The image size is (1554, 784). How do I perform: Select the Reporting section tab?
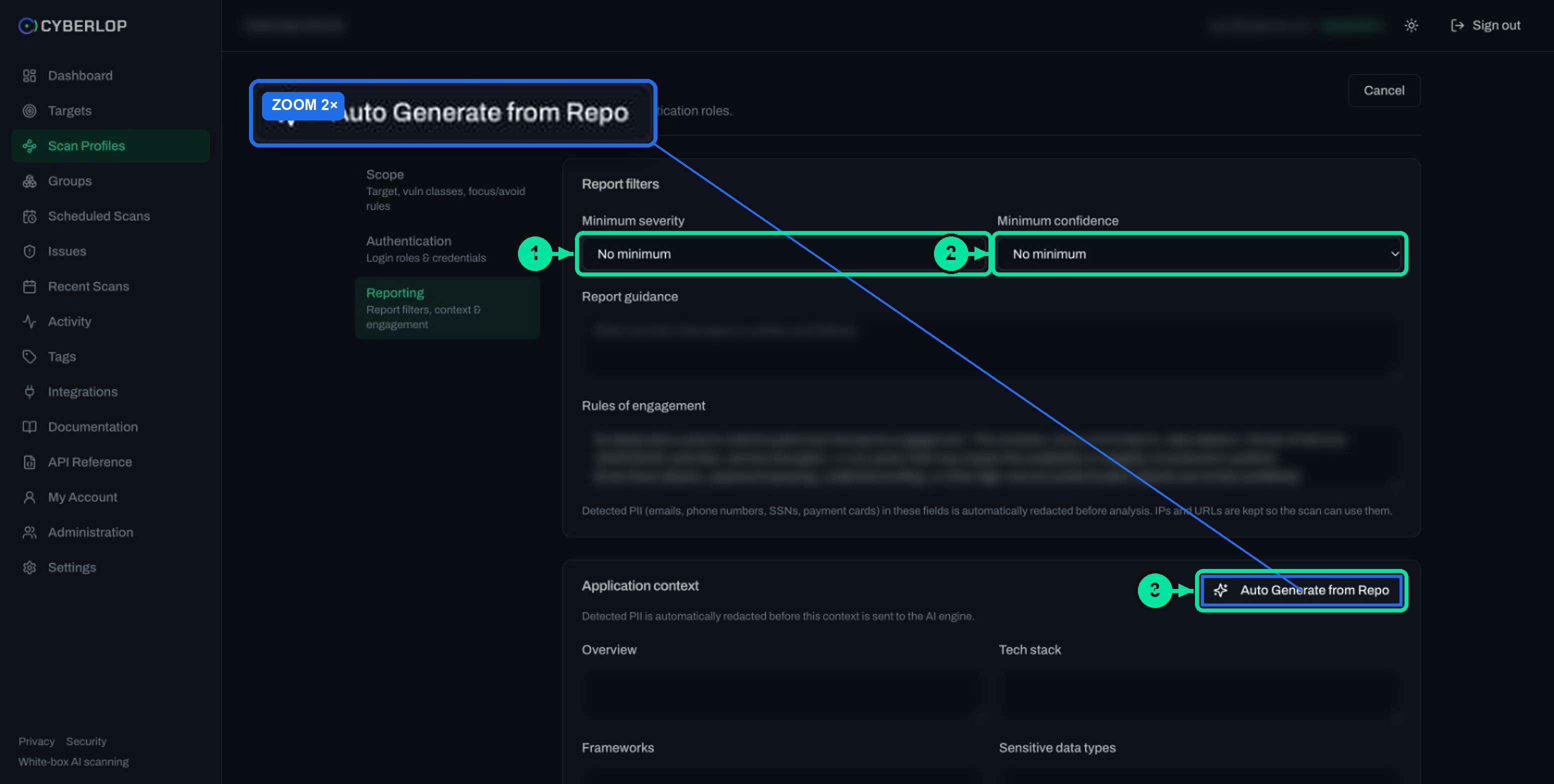click(x=447, y=307)
